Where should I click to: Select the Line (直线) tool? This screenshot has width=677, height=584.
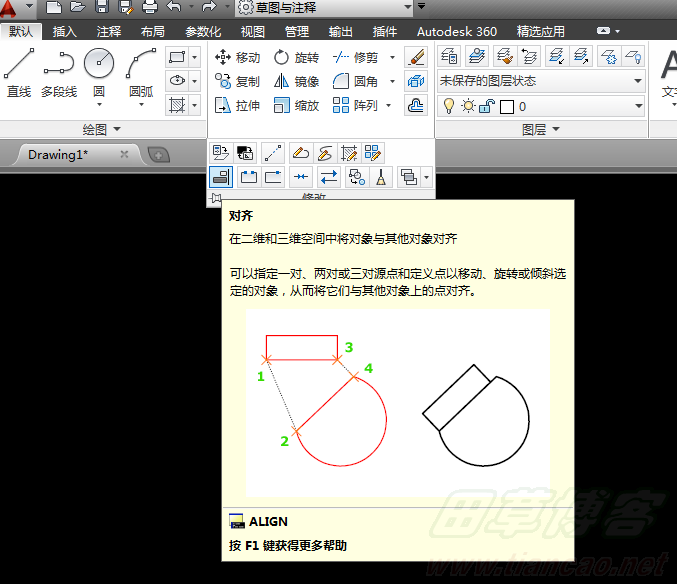[x=19, y=73]
